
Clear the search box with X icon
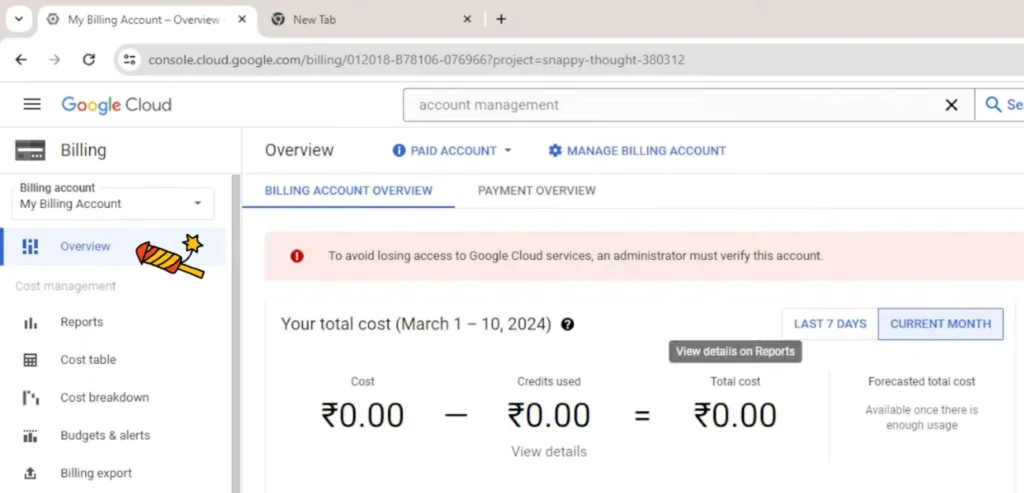[x=952, y=105]
